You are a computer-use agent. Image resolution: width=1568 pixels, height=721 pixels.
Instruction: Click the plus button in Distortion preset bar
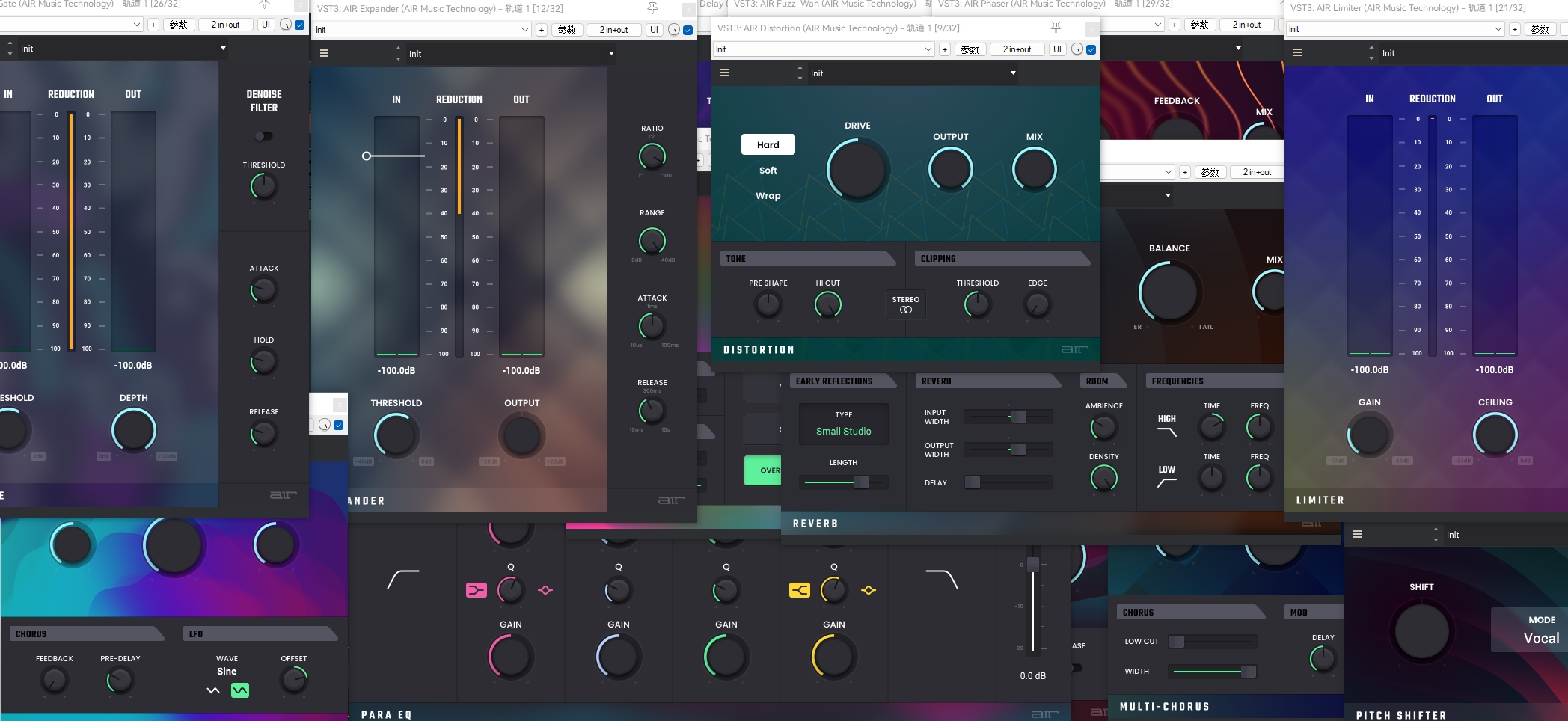click(945, 49)
